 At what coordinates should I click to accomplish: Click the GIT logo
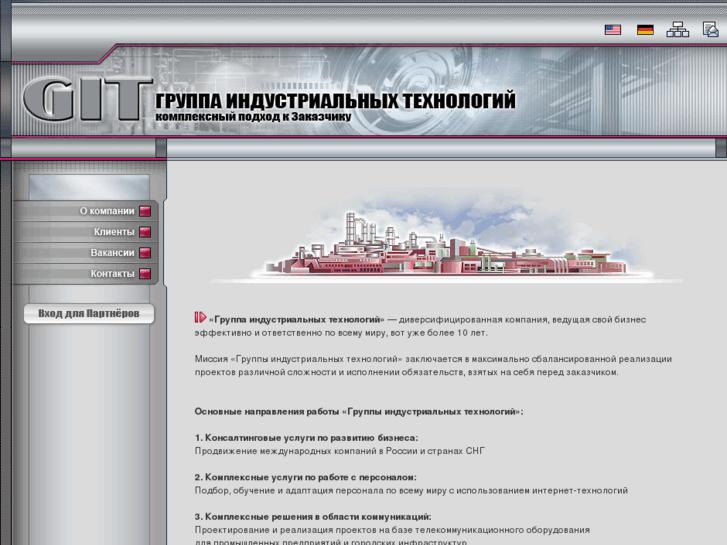tap(87, 99)
